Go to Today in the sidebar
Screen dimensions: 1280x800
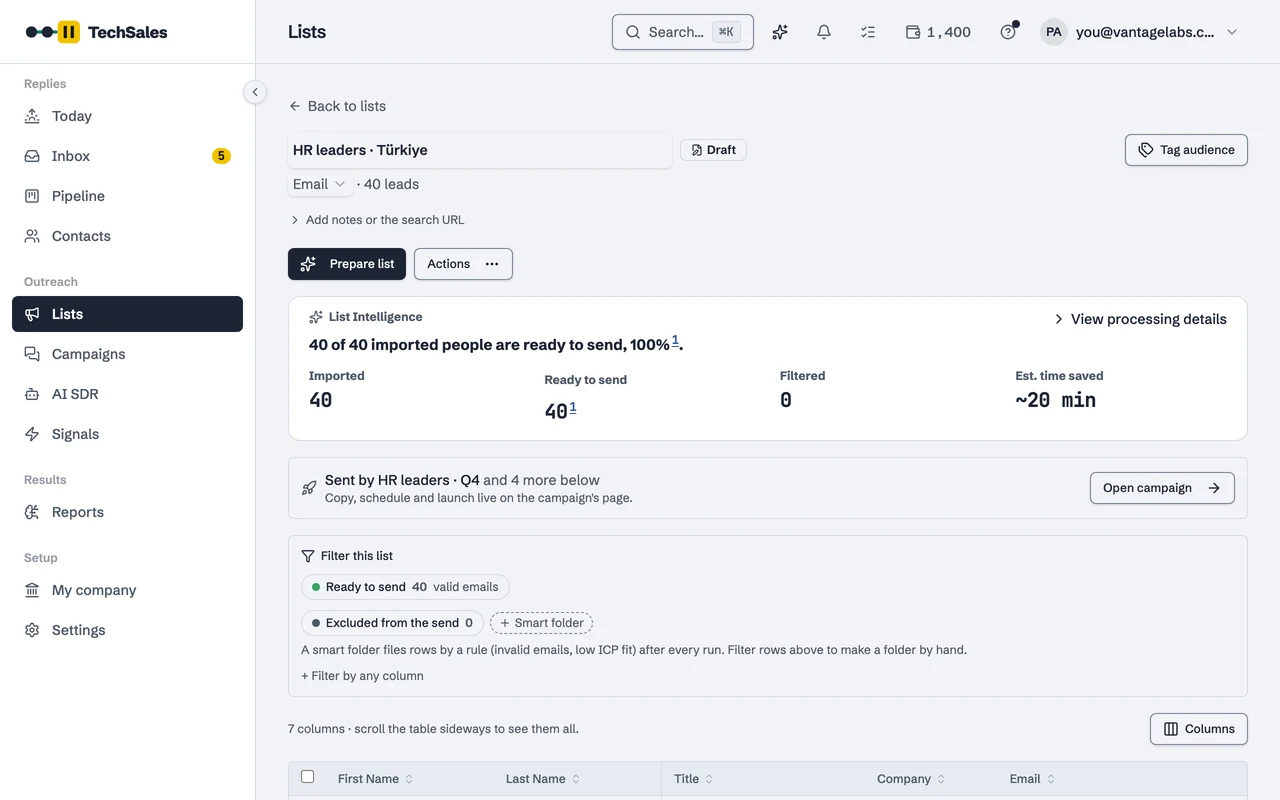127,116
